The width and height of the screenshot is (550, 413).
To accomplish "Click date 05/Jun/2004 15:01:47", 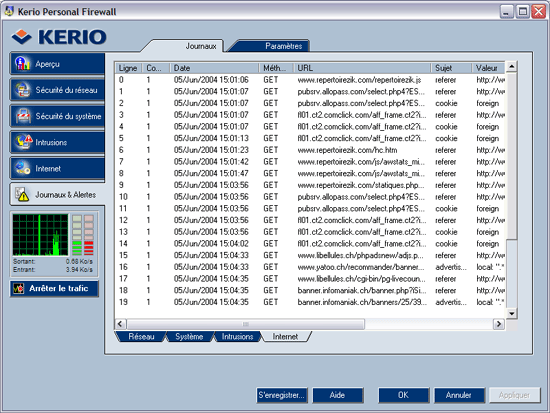I will [211, 173].
